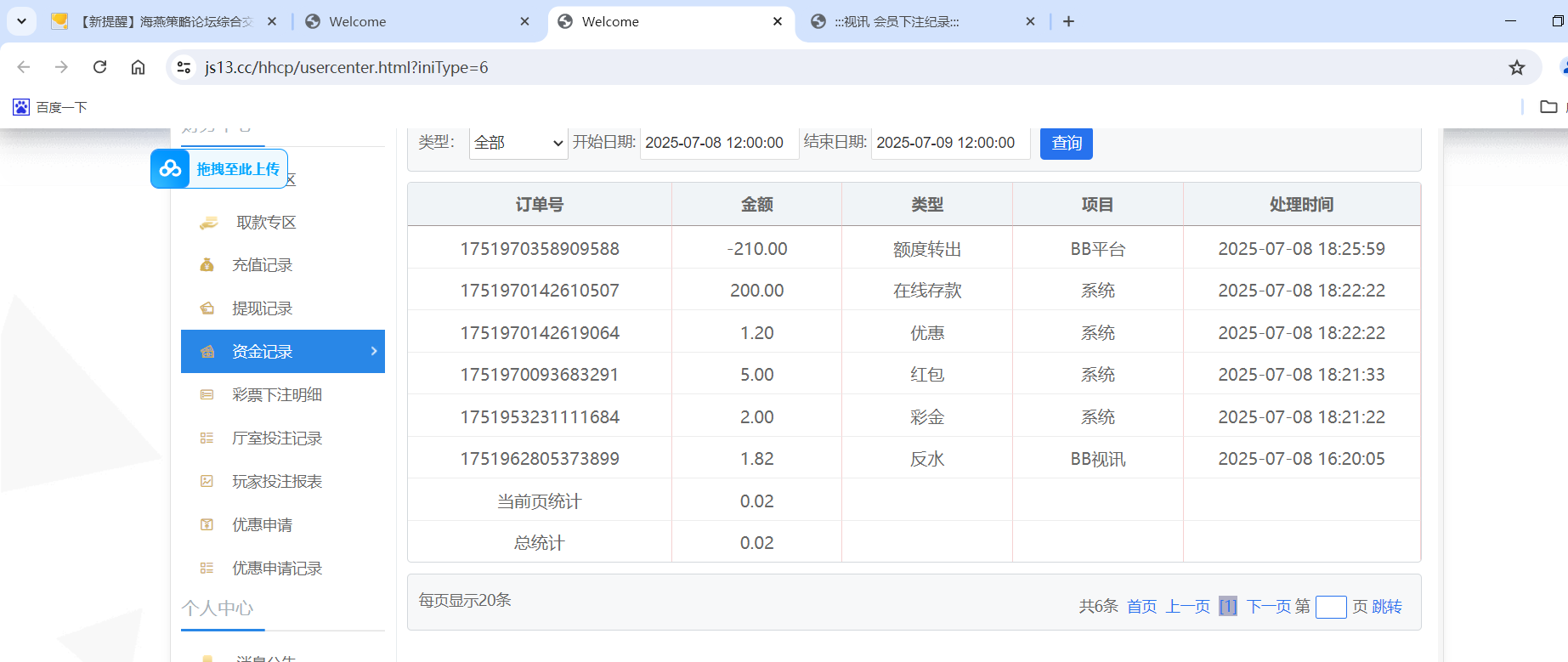Bookmark this page with the star icon
1568x662 pixels.
click(x=1516, y=67)
